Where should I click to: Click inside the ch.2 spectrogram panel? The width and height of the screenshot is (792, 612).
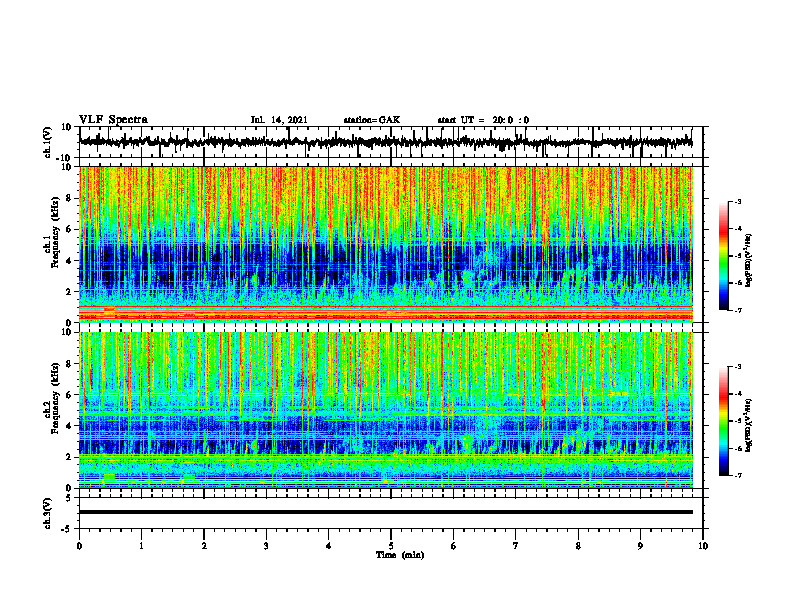coord(385,410)
